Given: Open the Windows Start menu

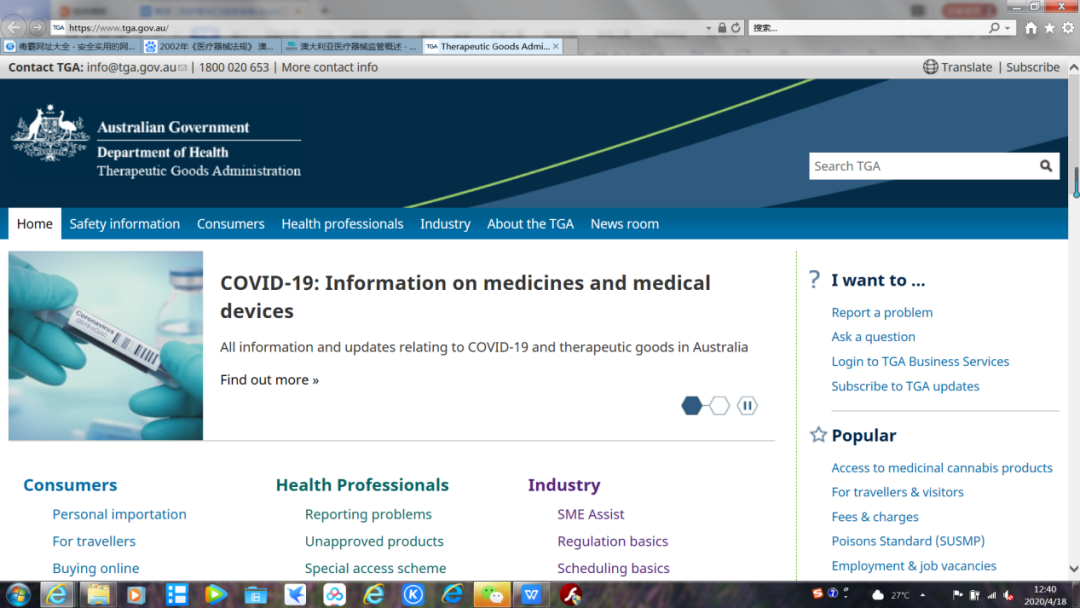Looking at the screenshot, I should coord(18,595).
